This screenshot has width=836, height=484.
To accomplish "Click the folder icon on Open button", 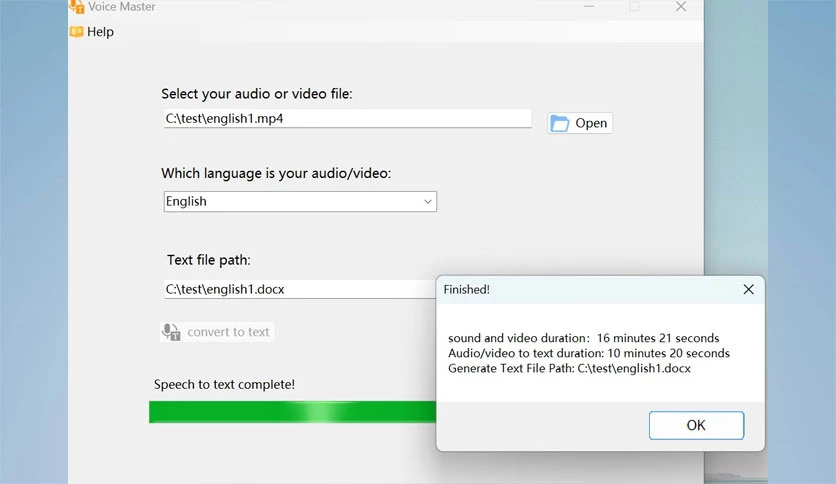I will click(559, 123).
